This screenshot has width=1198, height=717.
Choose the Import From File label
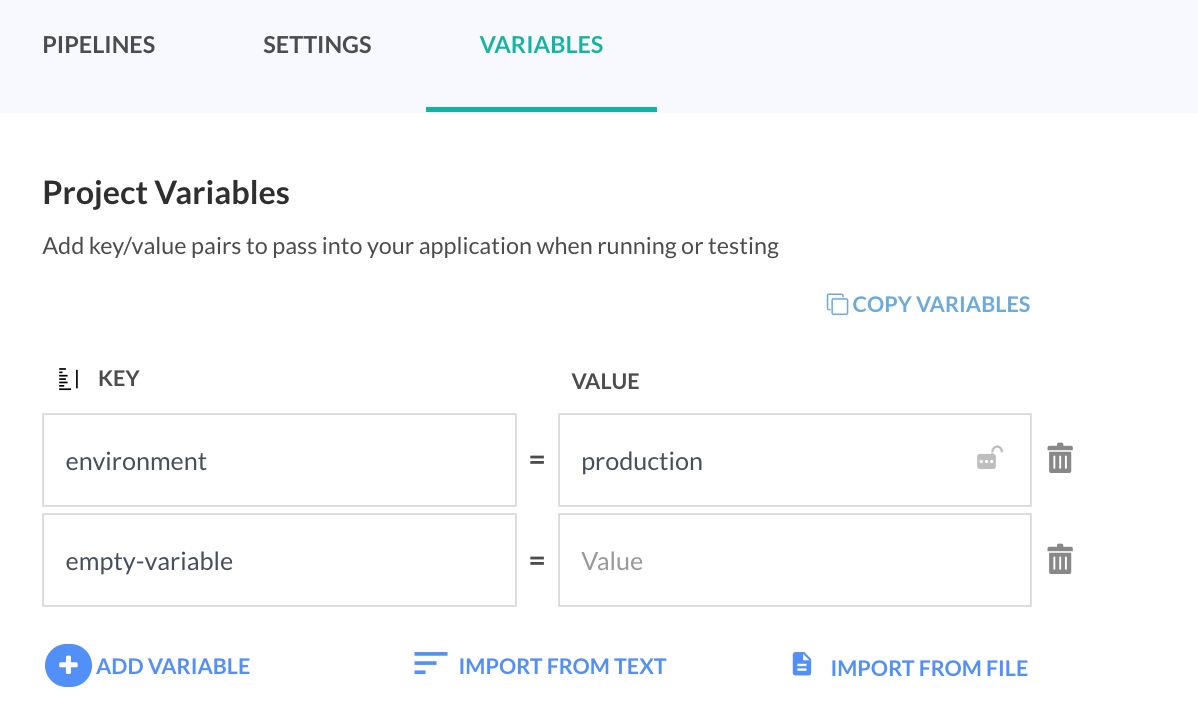click(x=929, y=668)
